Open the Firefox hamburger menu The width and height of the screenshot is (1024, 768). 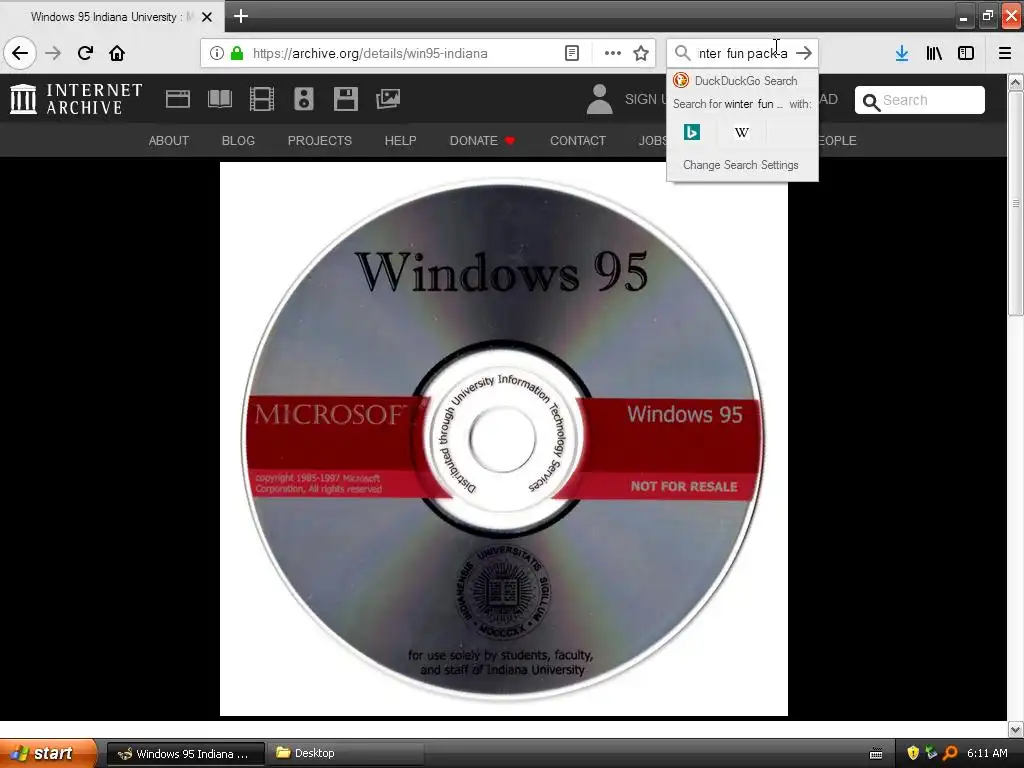point(1005,53)
